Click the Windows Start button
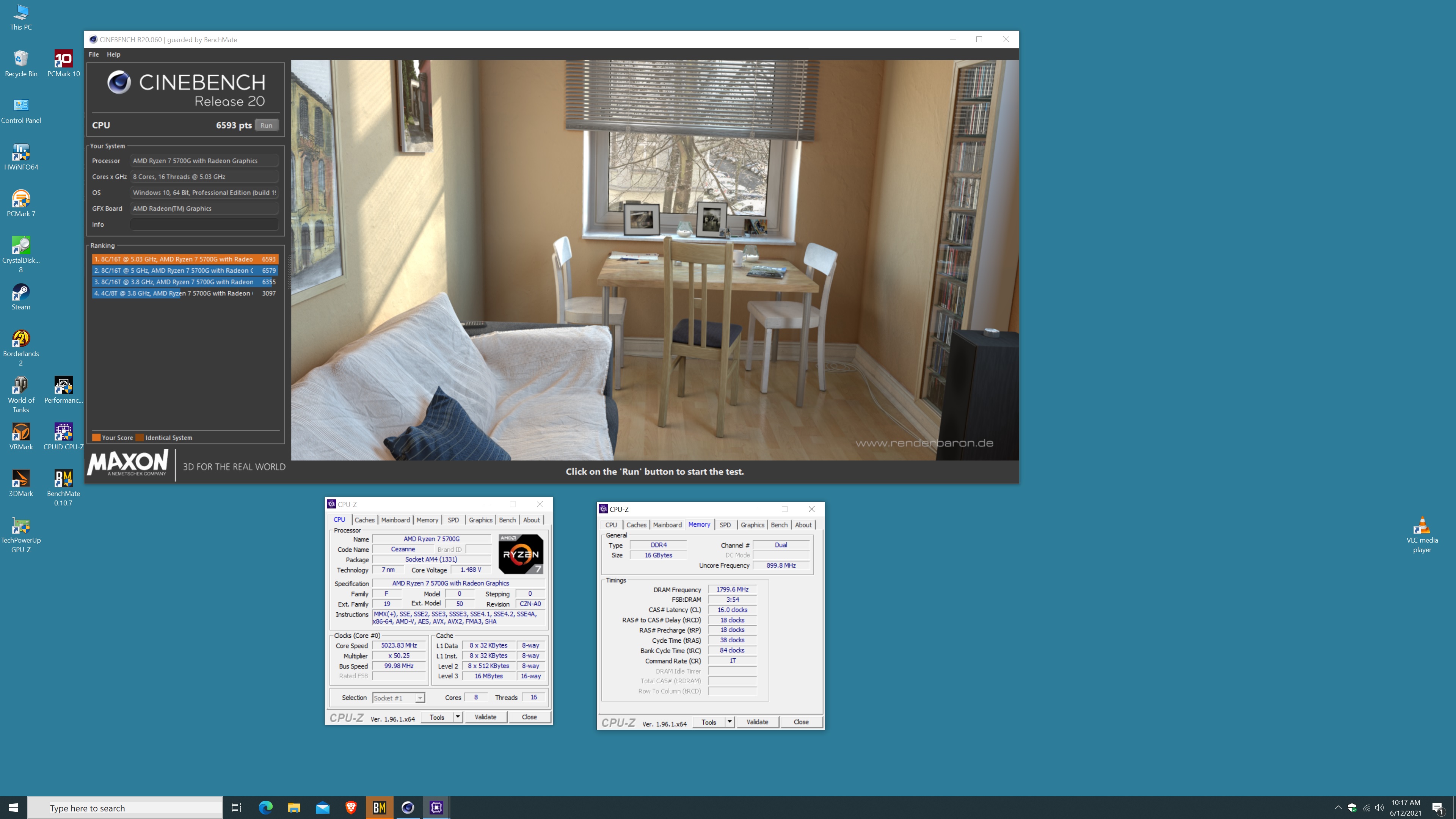The height and width of the screenshot is (819, 1456). [x=14, y=808]
